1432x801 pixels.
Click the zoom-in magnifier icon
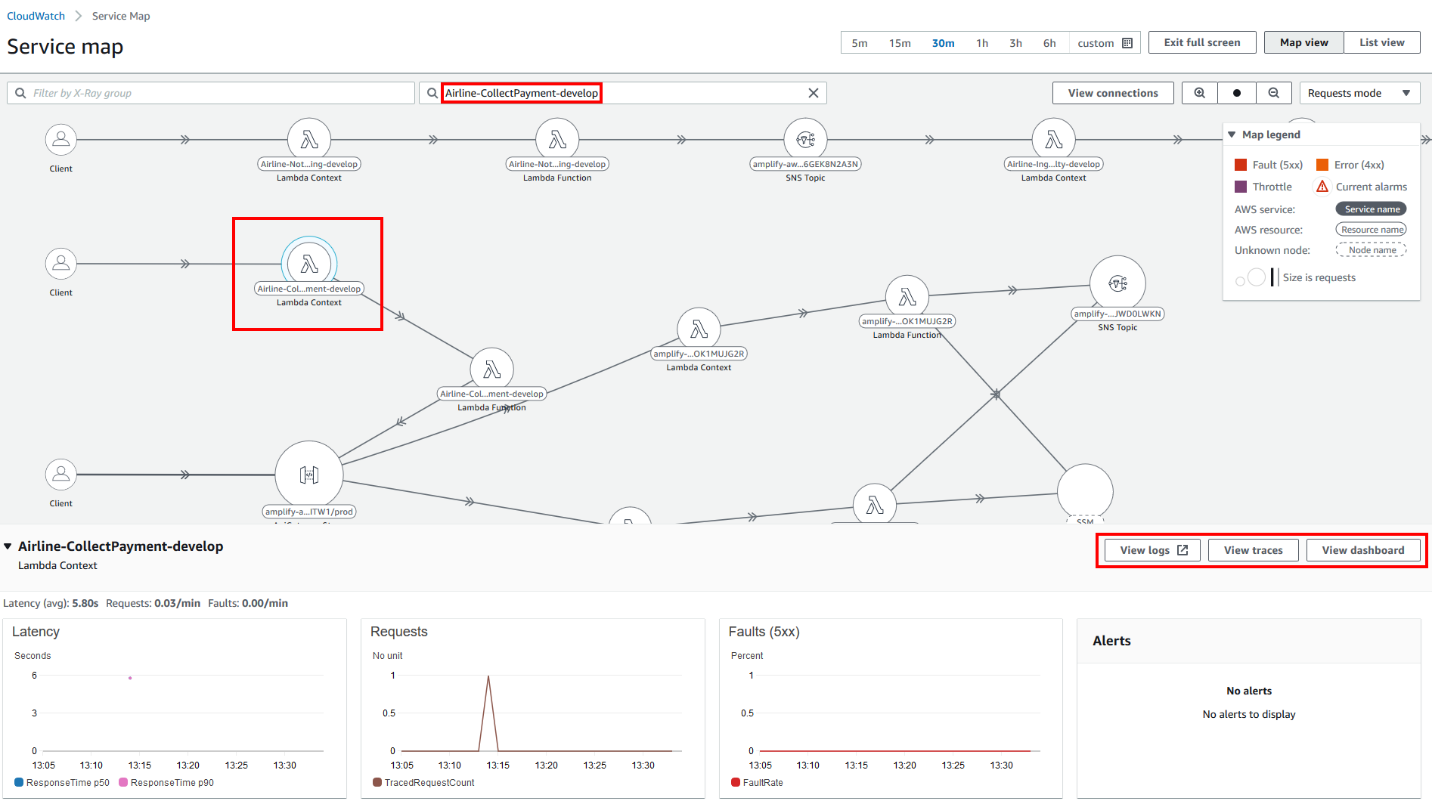point(1199,92)
